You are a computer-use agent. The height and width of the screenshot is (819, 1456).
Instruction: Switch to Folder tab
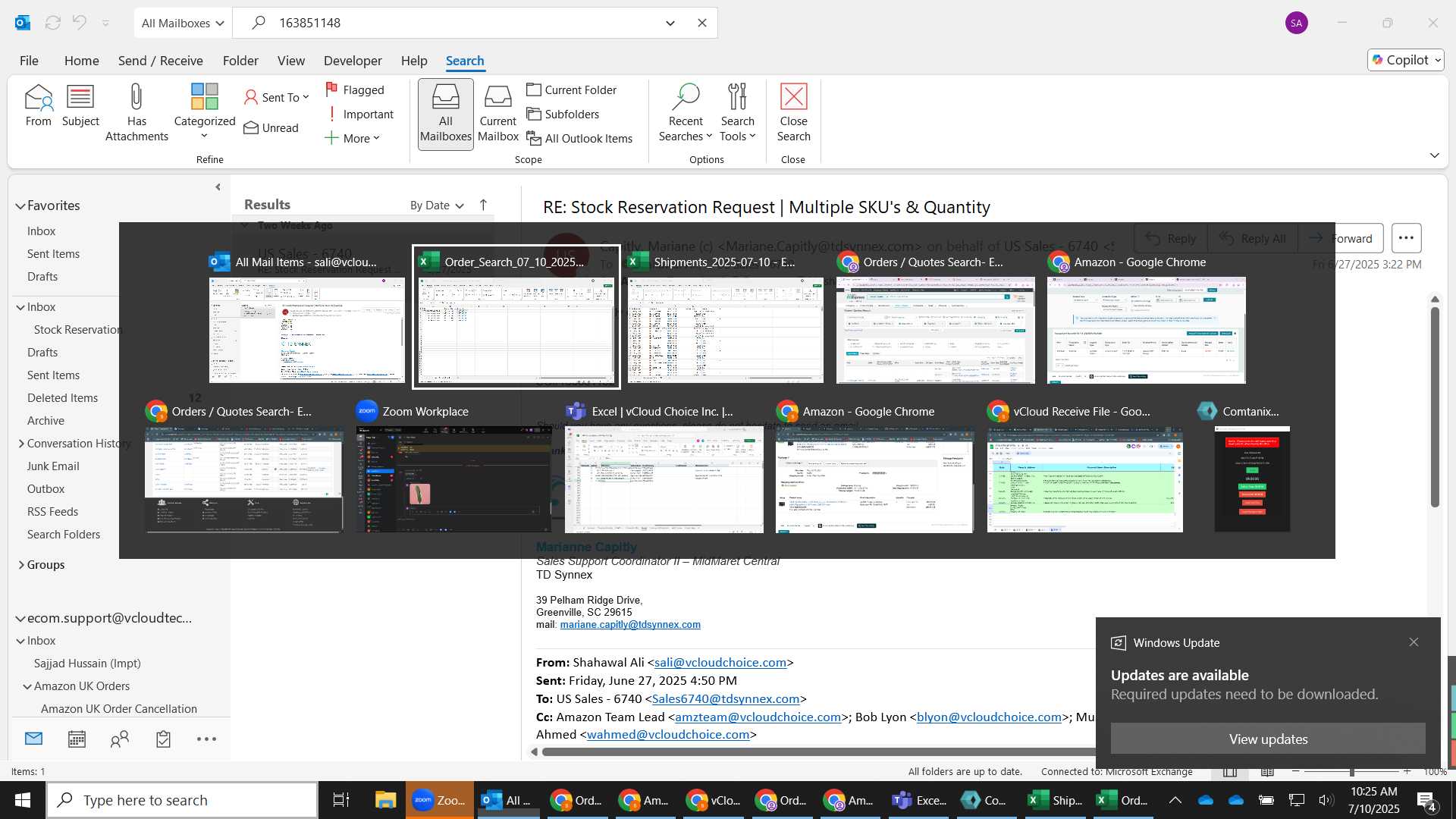tap(240, 60)
